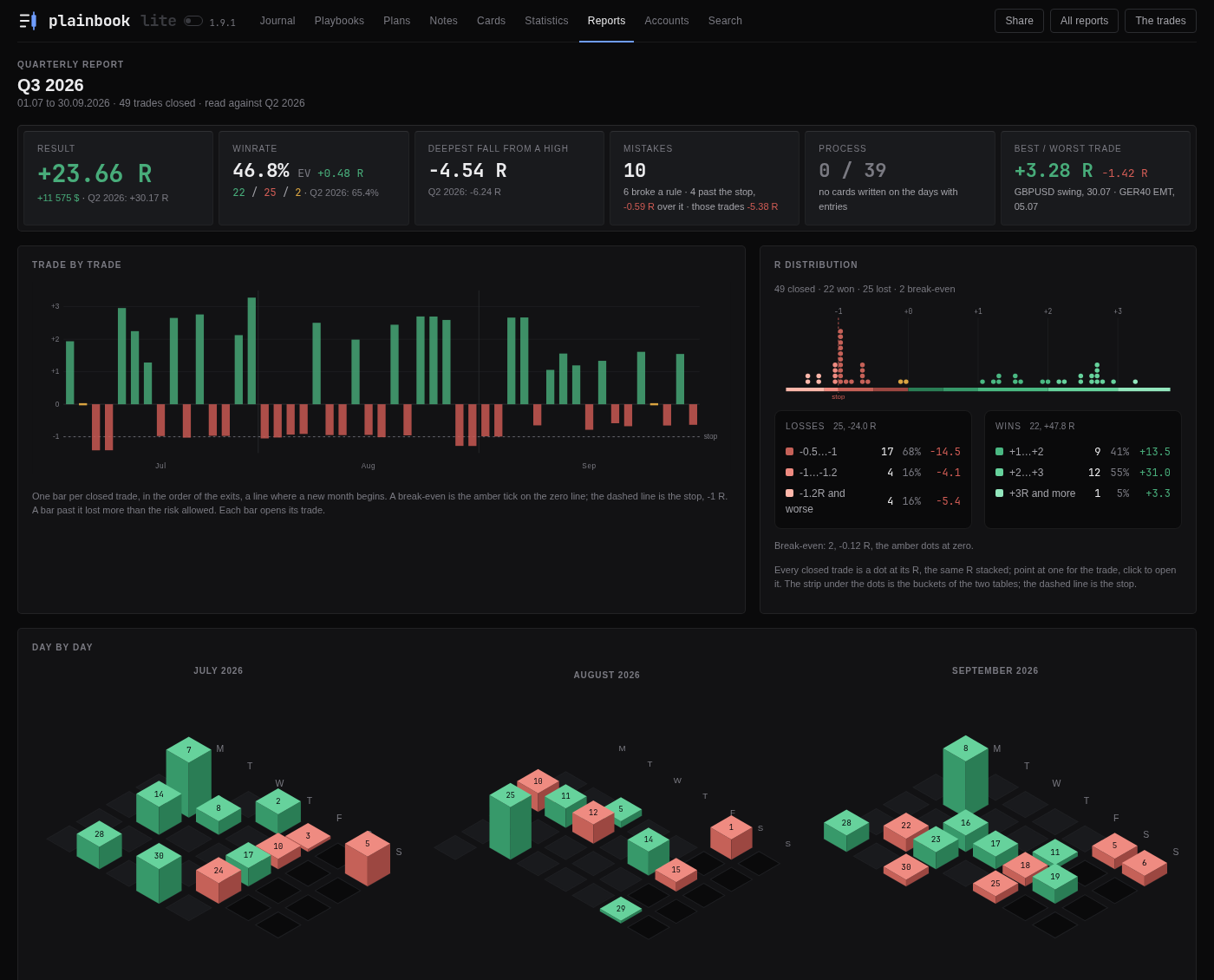Open August day 1 red cube
Screen dimensions: 1214x980
pyautogui.click(x=731, y=837)
